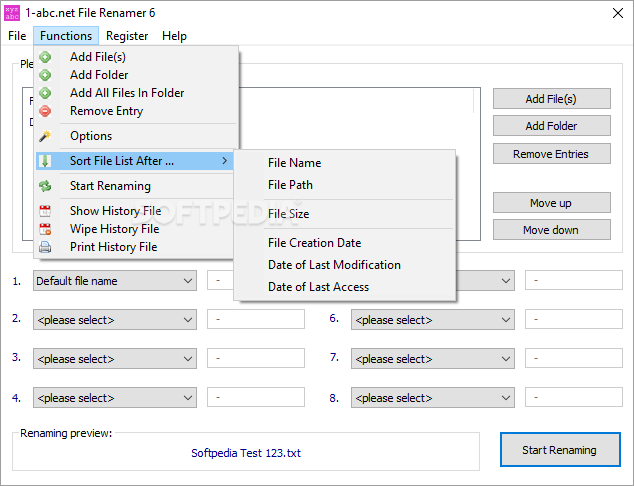Open row 2 <please select> dropdown
The width and height of the screenshot is (634, 486).
[115, 320]
